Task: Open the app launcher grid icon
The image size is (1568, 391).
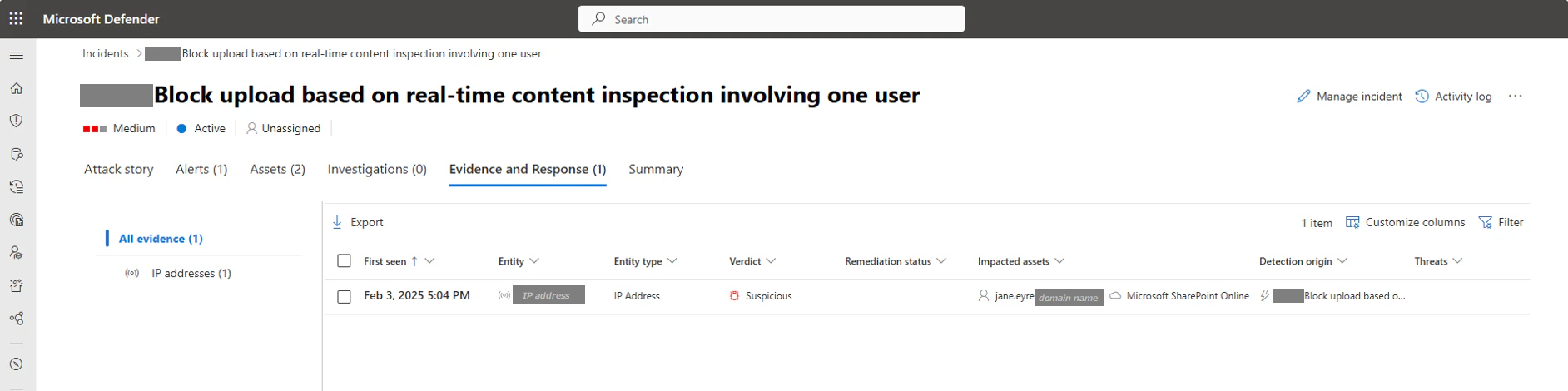Action: click(x=16, y=18)
